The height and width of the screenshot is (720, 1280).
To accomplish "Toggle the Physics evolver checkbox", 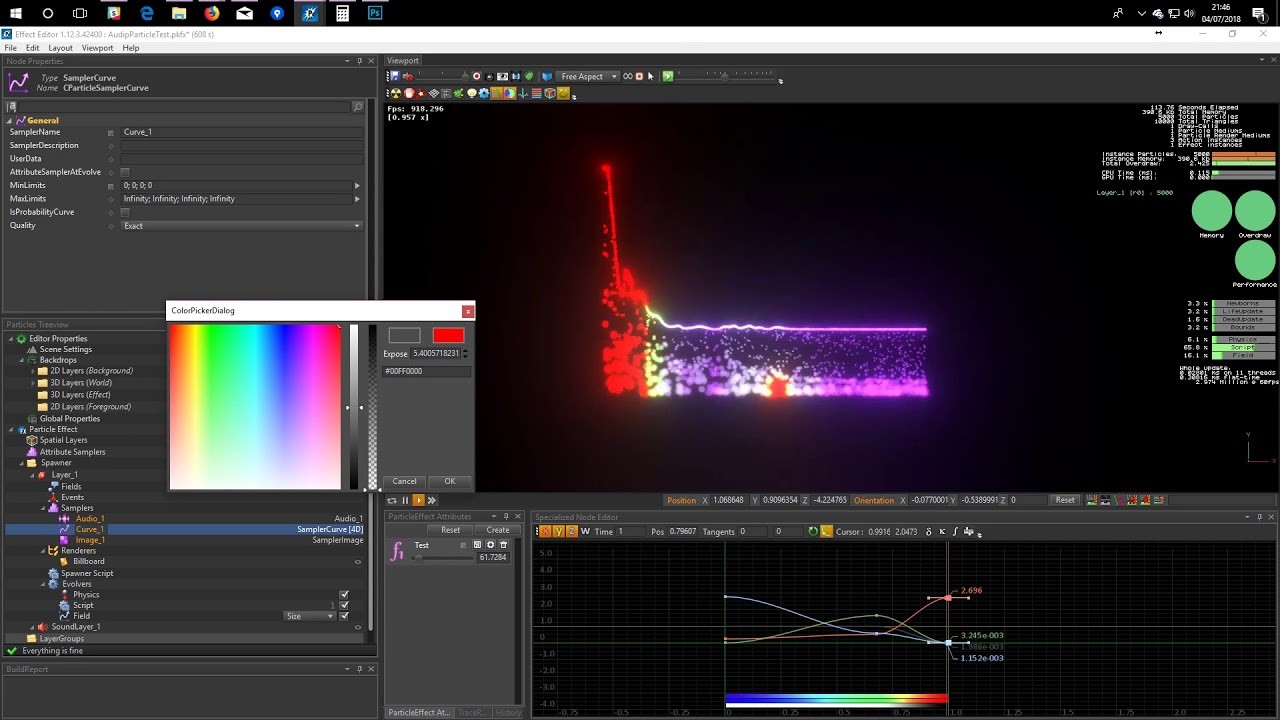I will tap(345, 594).
